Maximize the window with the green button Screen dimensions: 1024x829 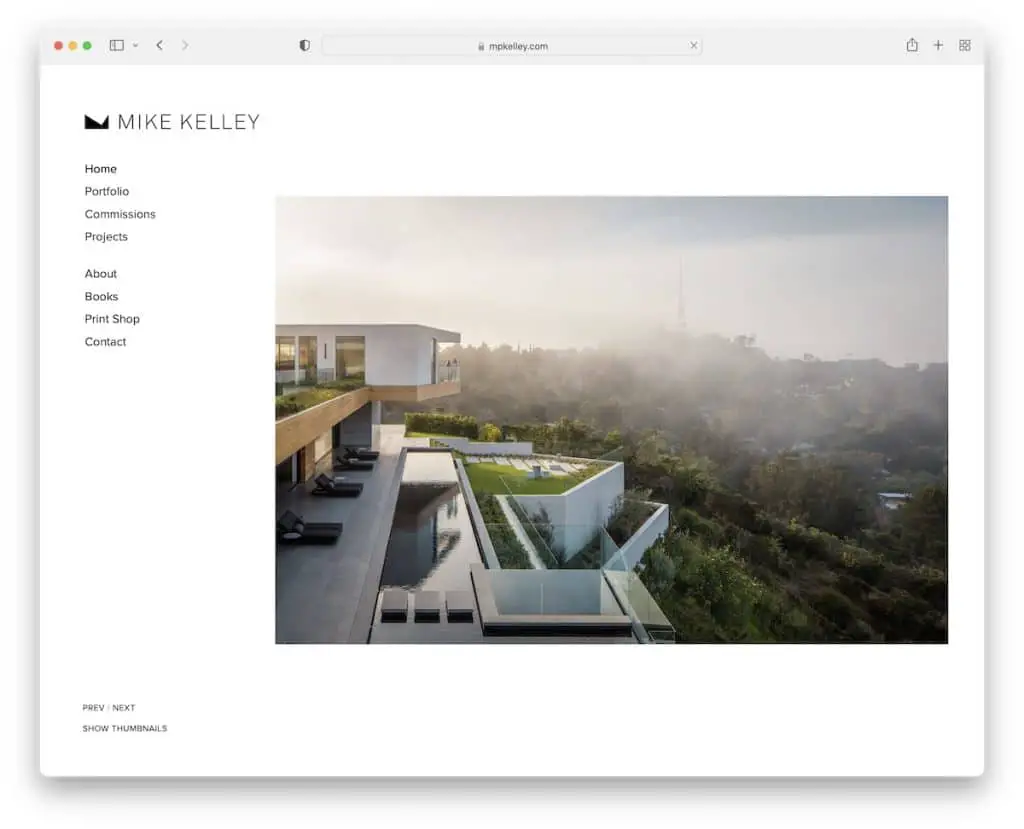click(87, 46)
